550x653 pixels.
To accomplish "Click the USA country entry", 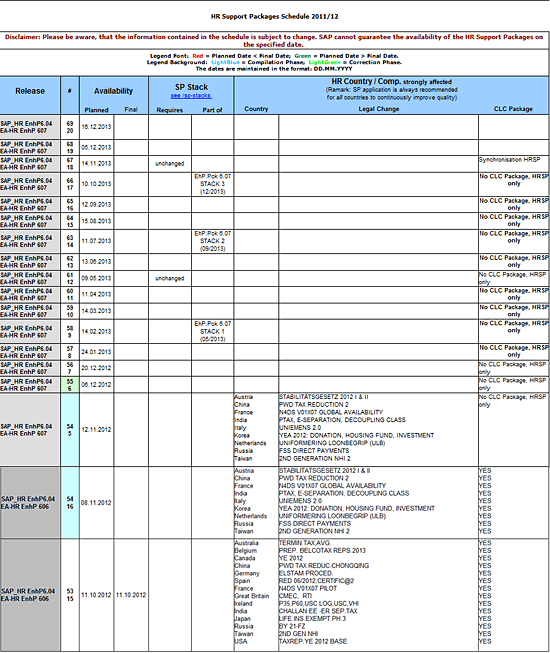I will coord(241,641).
